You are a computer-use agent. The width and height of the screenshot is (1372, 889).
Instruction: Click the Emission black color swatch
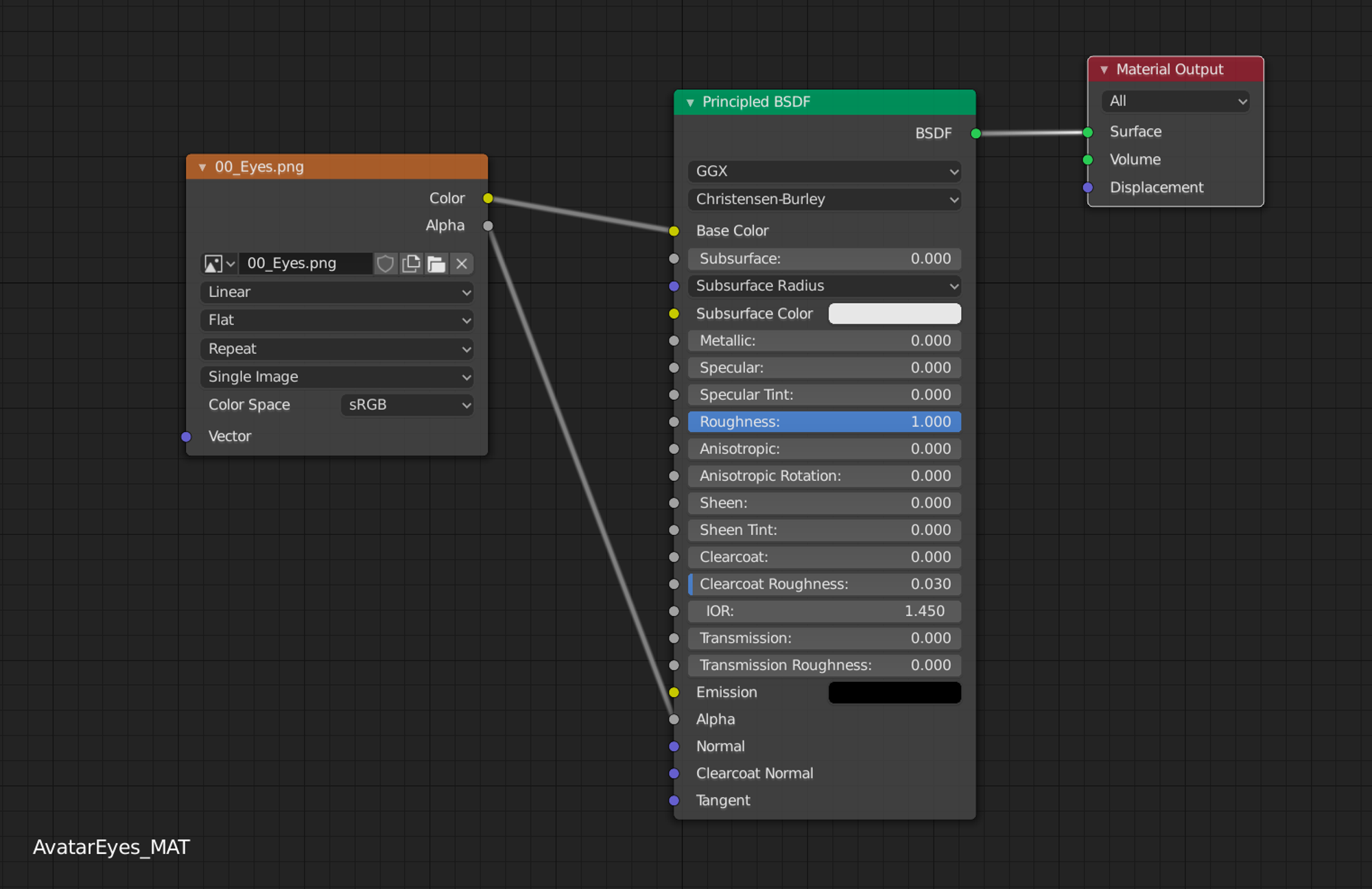tap(894, 692)
